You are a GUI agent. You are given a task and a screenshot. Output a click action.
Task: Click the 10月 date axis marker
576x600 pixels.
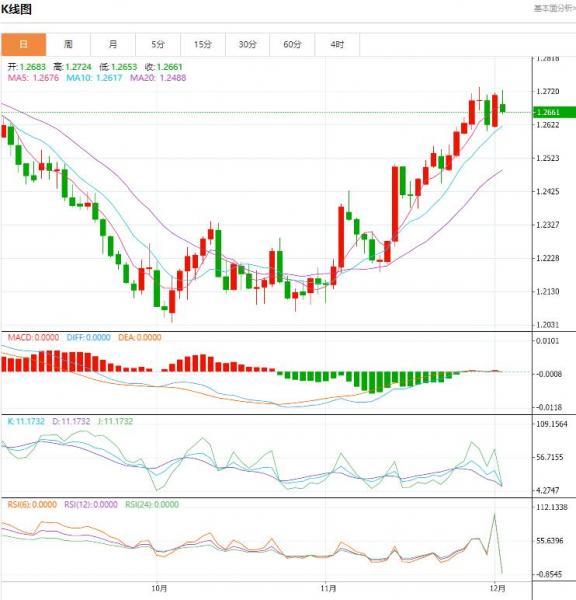[x=159, y=588]
